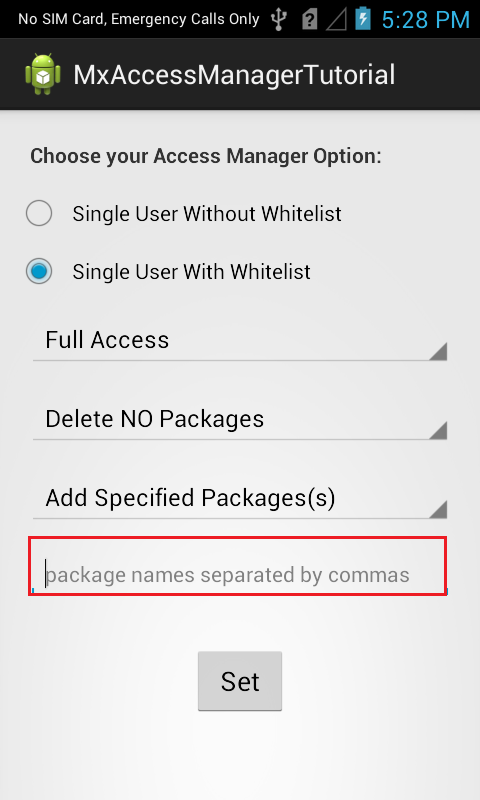
Task: Tap No SIM Card notification text
Action: 139,19
